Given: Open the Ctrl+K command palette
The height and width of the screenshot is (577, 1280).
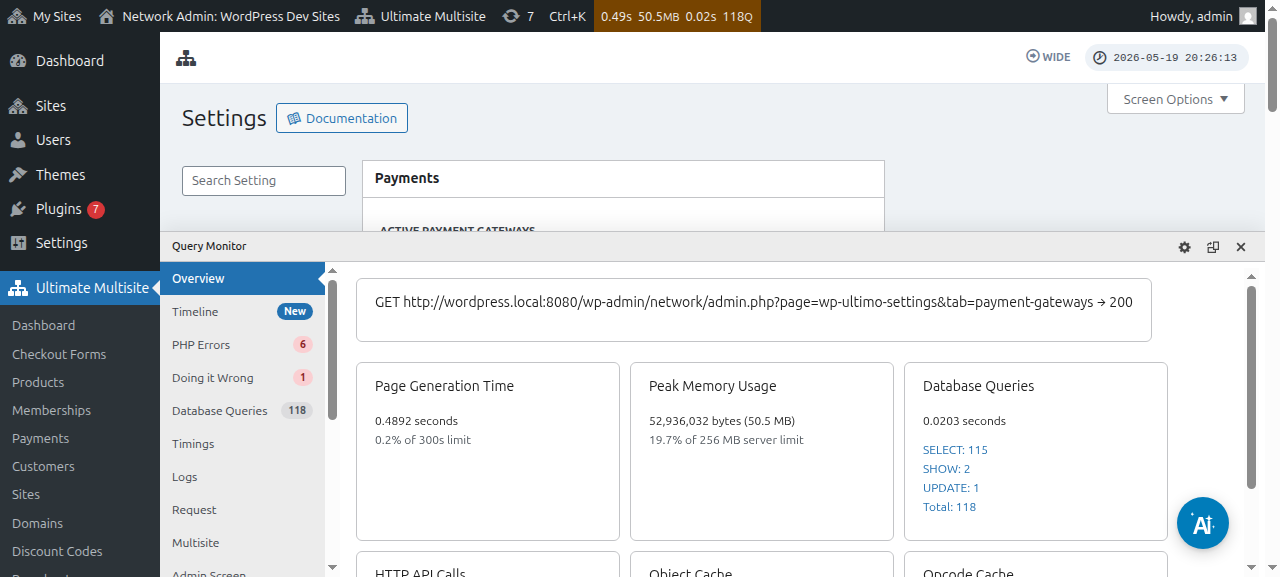Looking at the screenshot, I should (567, 16).
